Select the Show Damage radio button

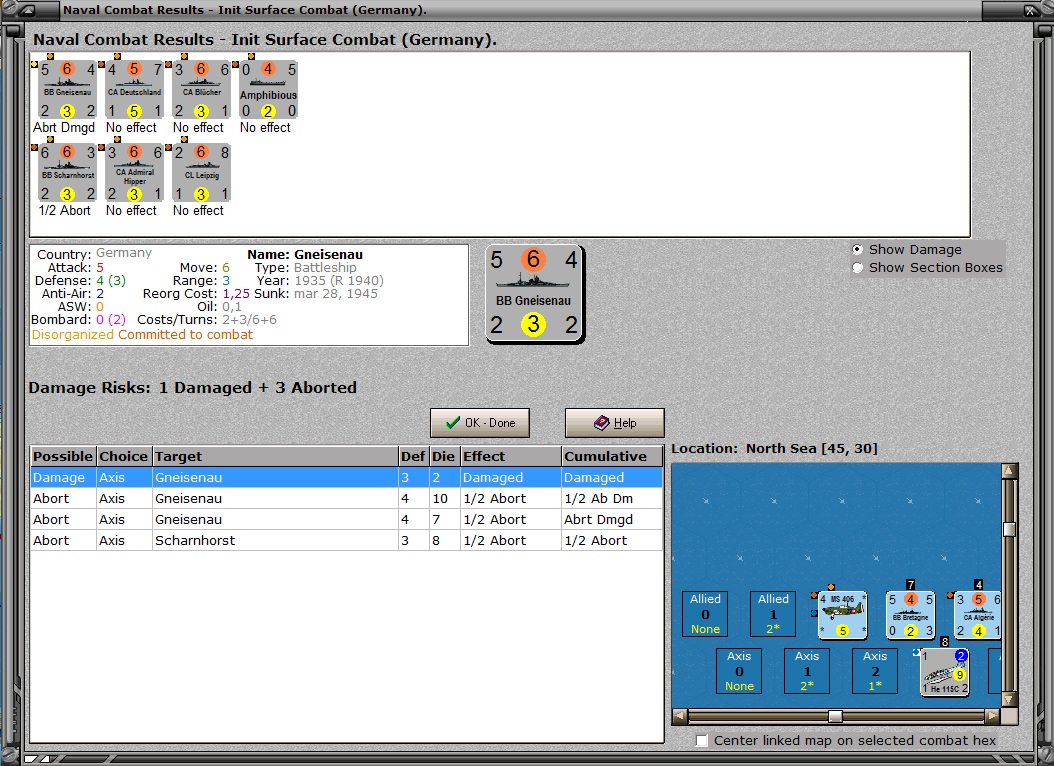[x=858, y=249]
